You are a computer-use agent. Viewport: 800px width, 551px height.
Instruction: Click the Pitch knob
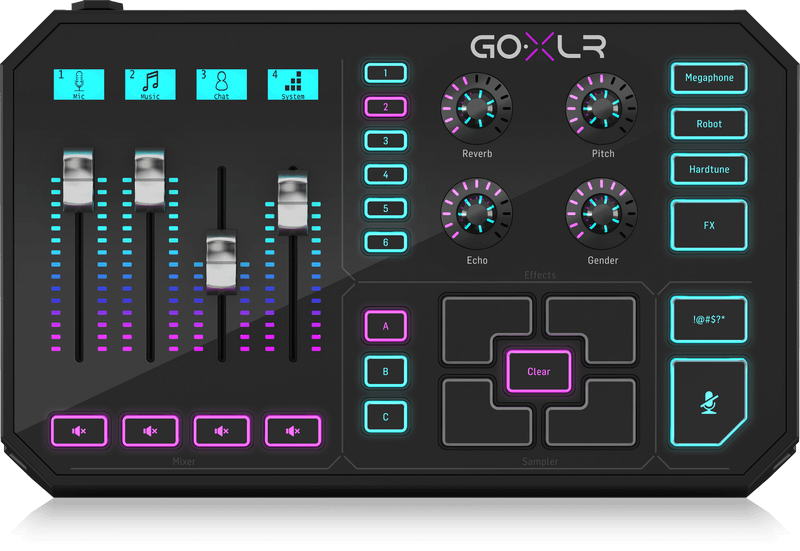(602, 108)
